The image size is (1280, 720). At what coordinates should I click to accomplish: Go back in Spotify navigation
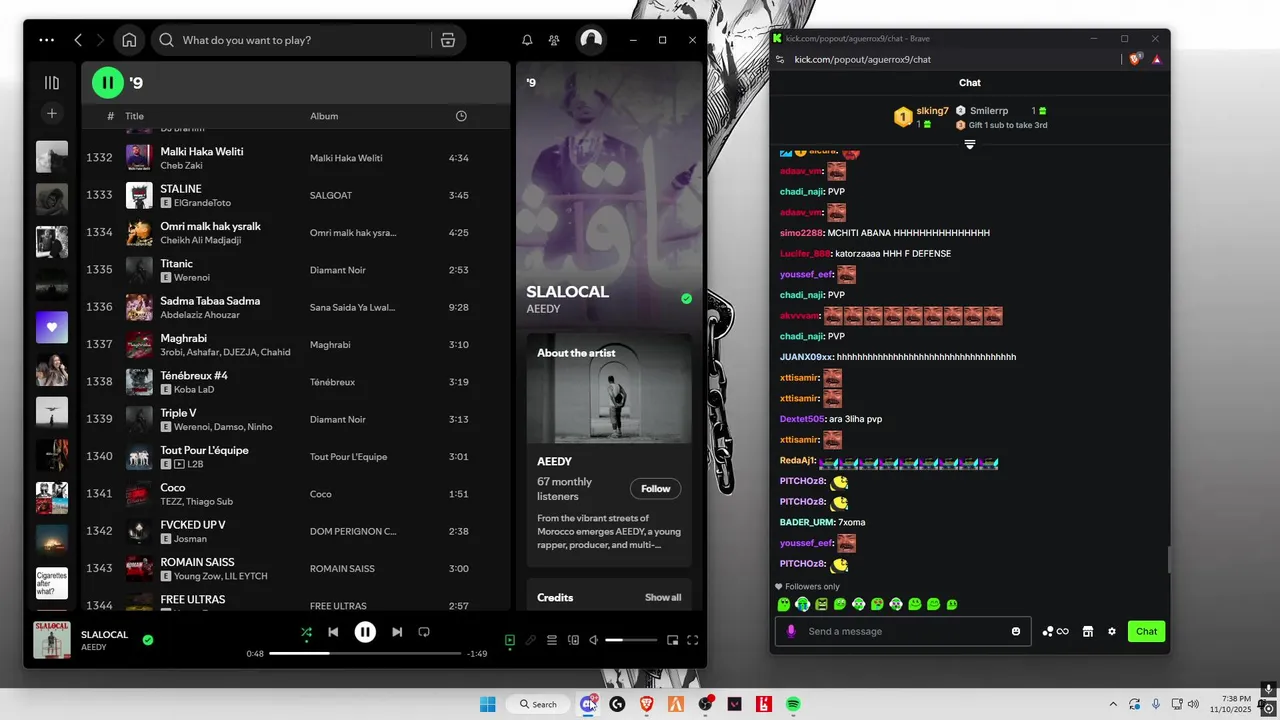[x=78, y=40]
